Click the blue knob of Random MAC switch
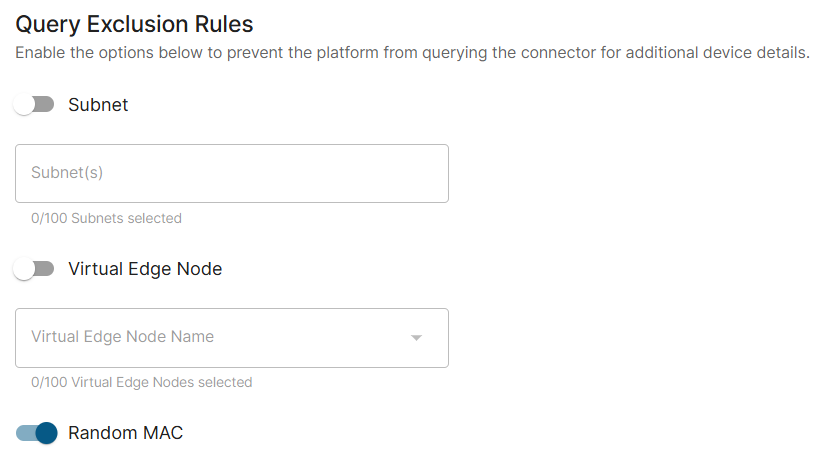Screen dimensions: 822x451 [x=47, y=433]
